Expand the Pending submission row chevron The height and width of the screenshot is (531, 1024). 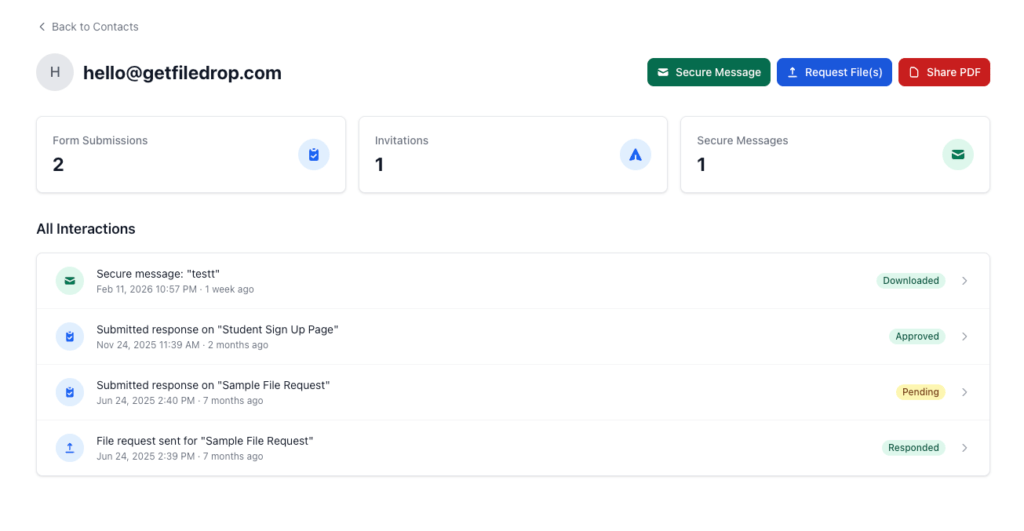click(x=964, y=392)
